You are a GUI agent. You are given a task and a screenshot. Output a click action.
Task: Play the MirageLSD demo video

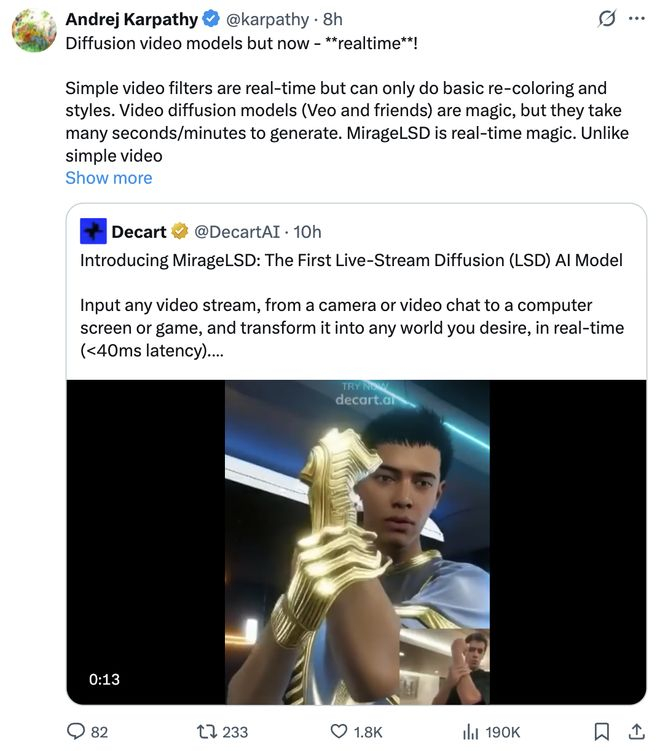356,542
